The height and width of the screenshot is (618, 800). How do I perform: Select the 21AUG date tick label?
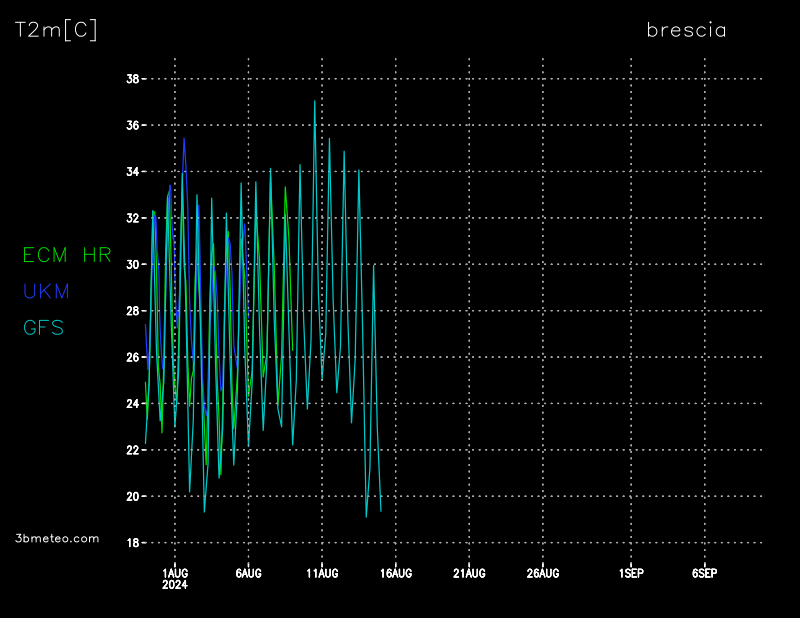[469, 573]
